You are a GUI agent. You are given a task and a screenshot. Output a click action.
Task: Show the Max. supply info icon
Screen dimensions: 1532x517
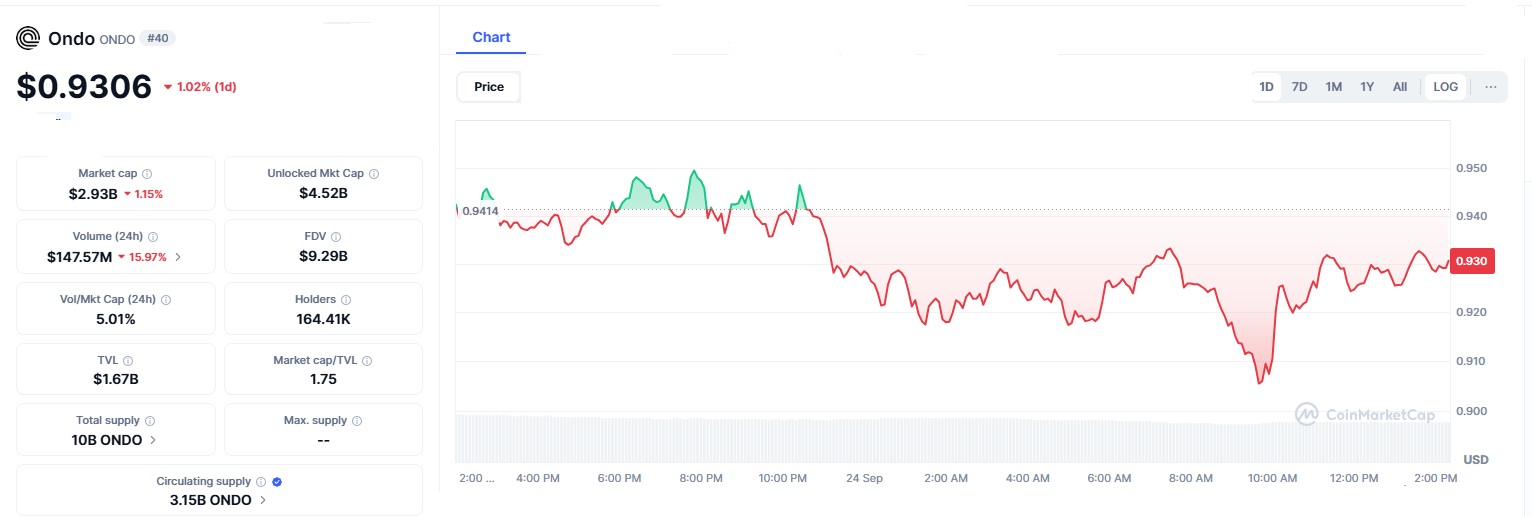coord(357,421)
